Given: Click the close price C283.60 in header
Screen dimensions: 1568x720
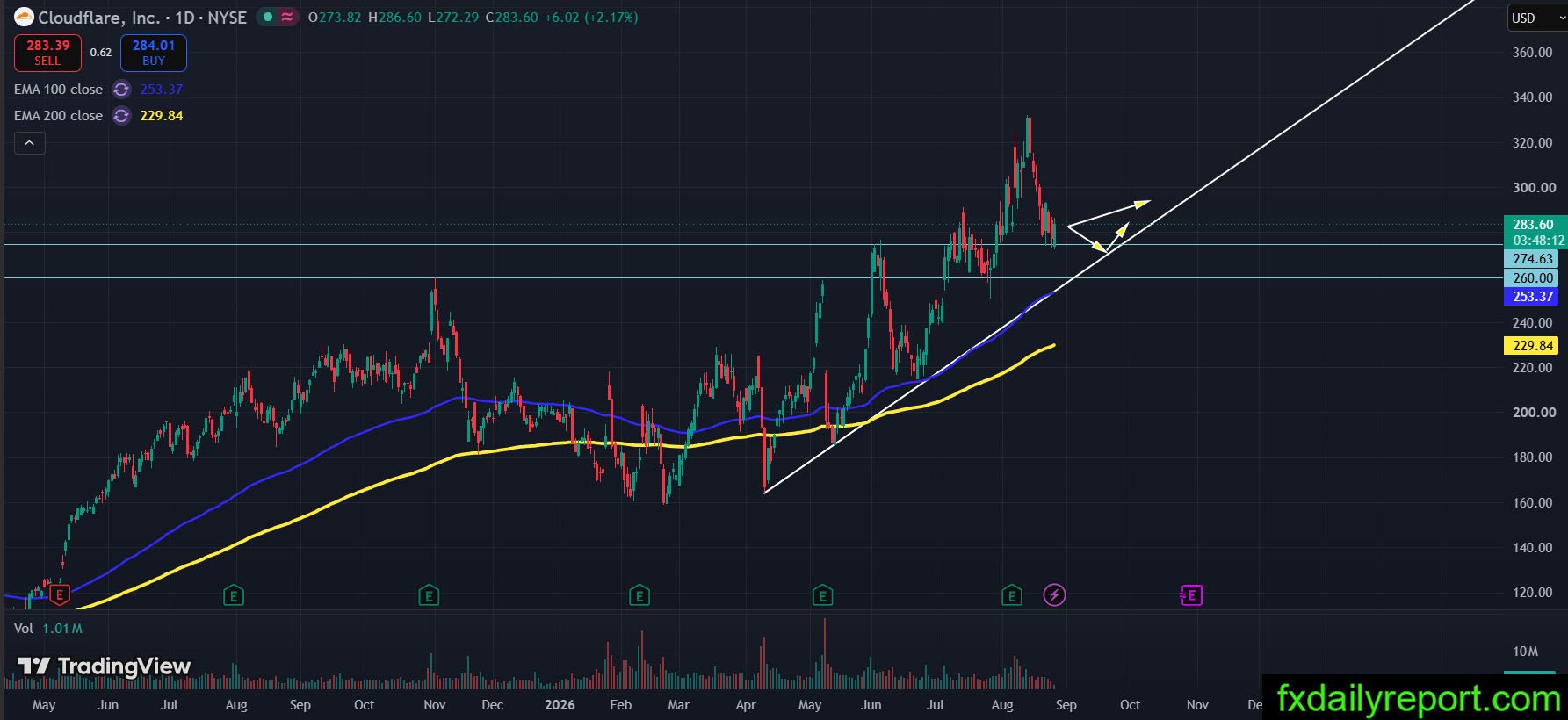Looking at the screenshot, I should tap(512, 18).
